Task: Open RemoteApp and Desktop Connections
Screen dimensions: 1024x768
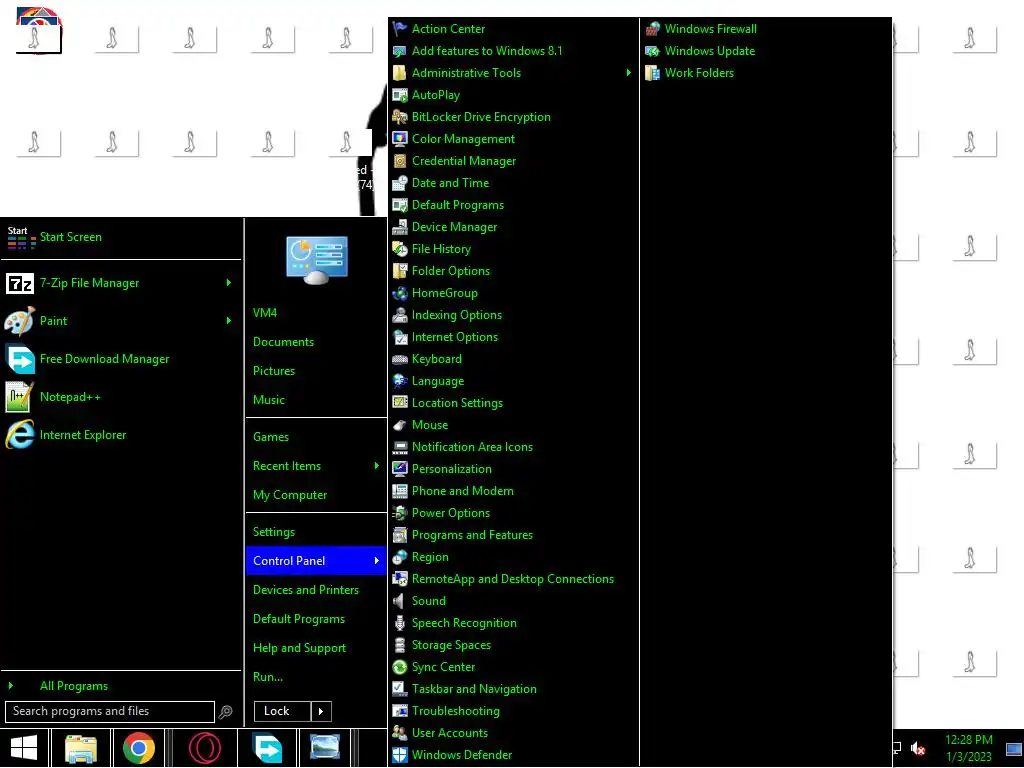Action: (x=513, y=579)
